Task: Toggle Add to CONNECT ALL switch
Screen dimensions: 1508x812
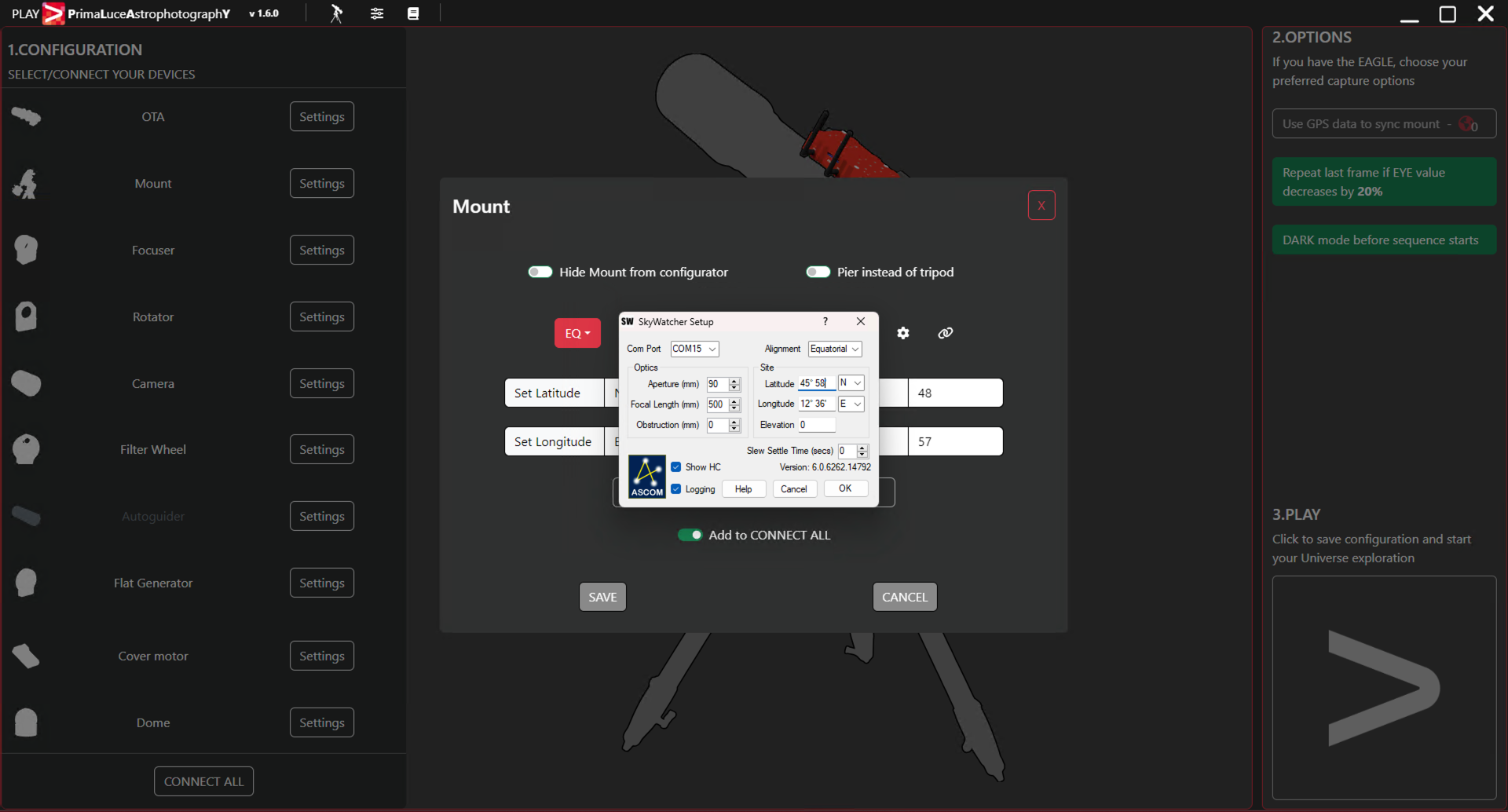Action: click(690, 535)
